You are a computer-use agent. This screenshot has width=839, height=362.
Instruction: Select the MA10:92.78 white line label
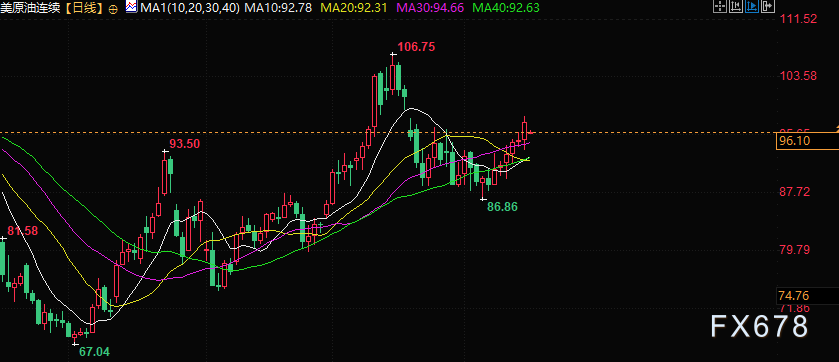(278, 7)
